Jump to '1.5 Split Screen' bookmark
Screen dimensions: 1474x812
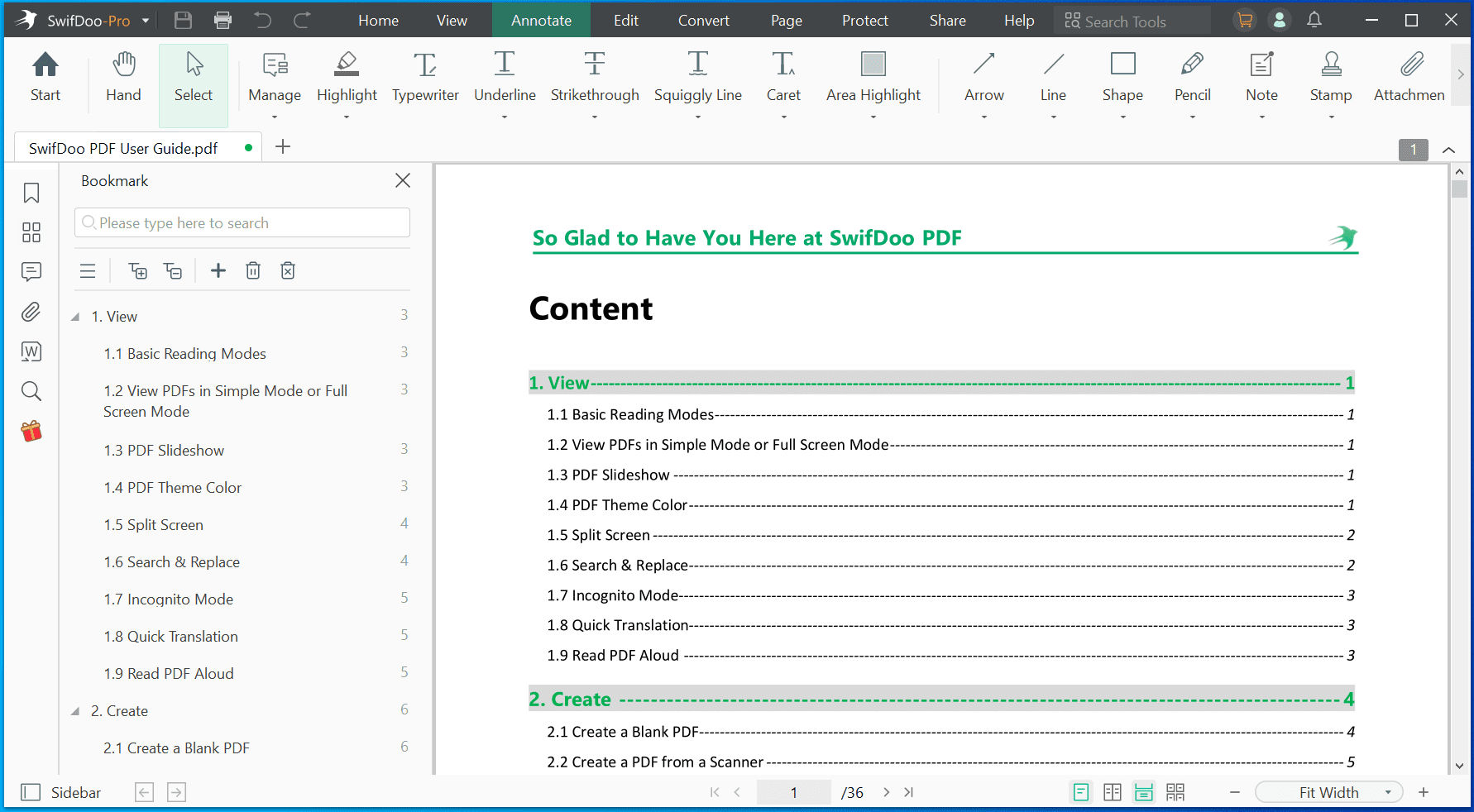coord(154,525)
